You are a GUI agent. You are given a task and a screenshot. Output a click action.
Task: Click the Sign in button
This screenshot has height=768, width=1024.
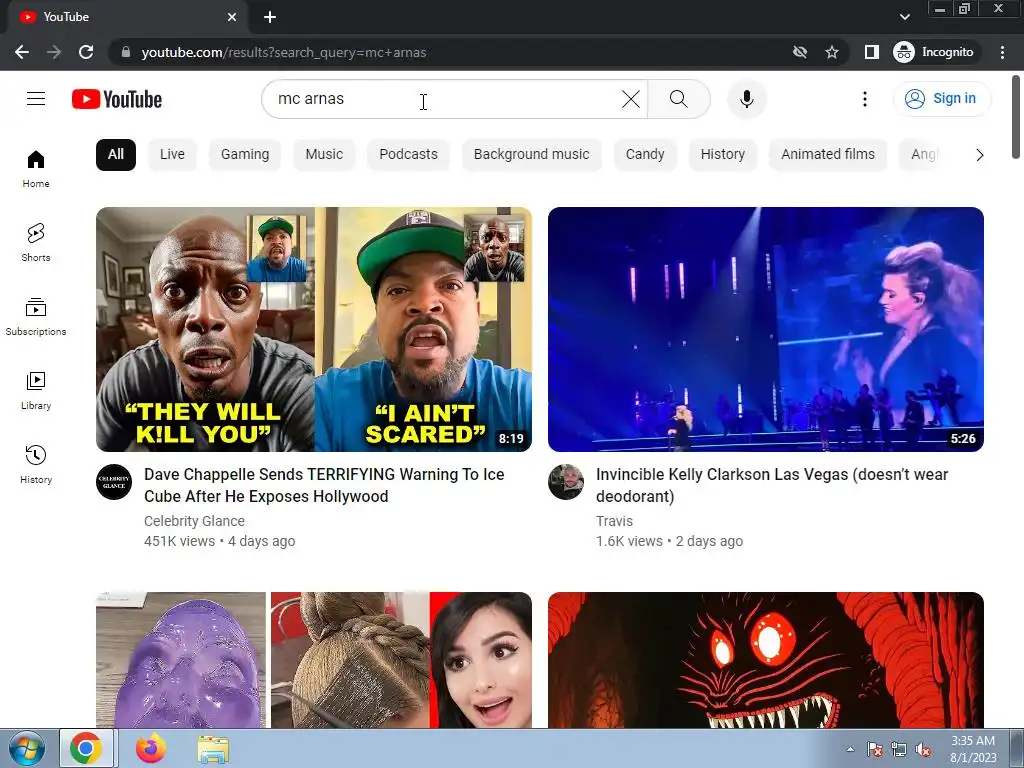point(941,99)
